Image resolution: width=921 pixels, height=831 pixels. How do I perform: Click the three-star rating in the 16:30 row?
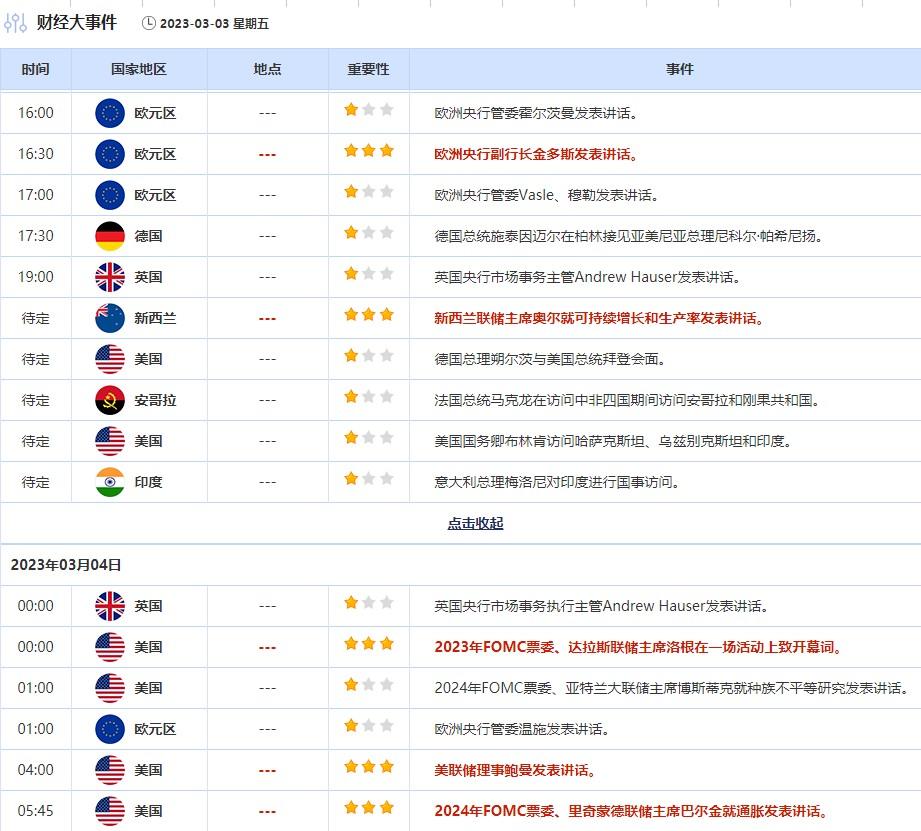point(368,152)
